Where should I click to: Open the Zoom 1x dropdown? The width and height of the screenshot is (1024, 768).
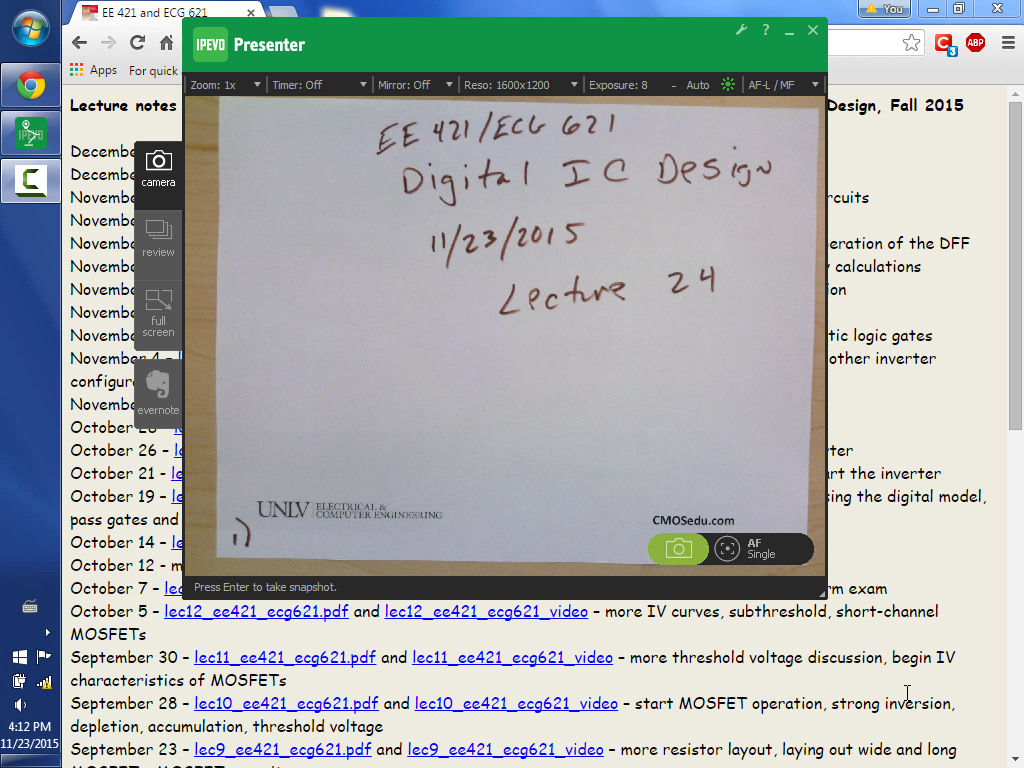point(225,85)
